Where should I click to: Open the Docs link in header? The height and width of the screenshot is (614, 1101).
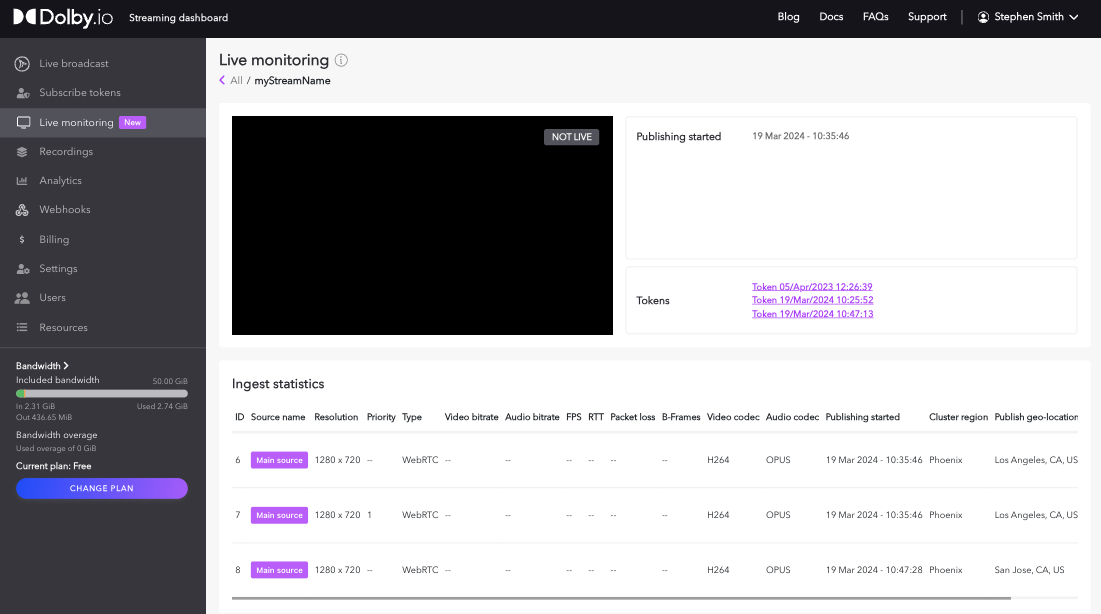click(x=831, y=17)
